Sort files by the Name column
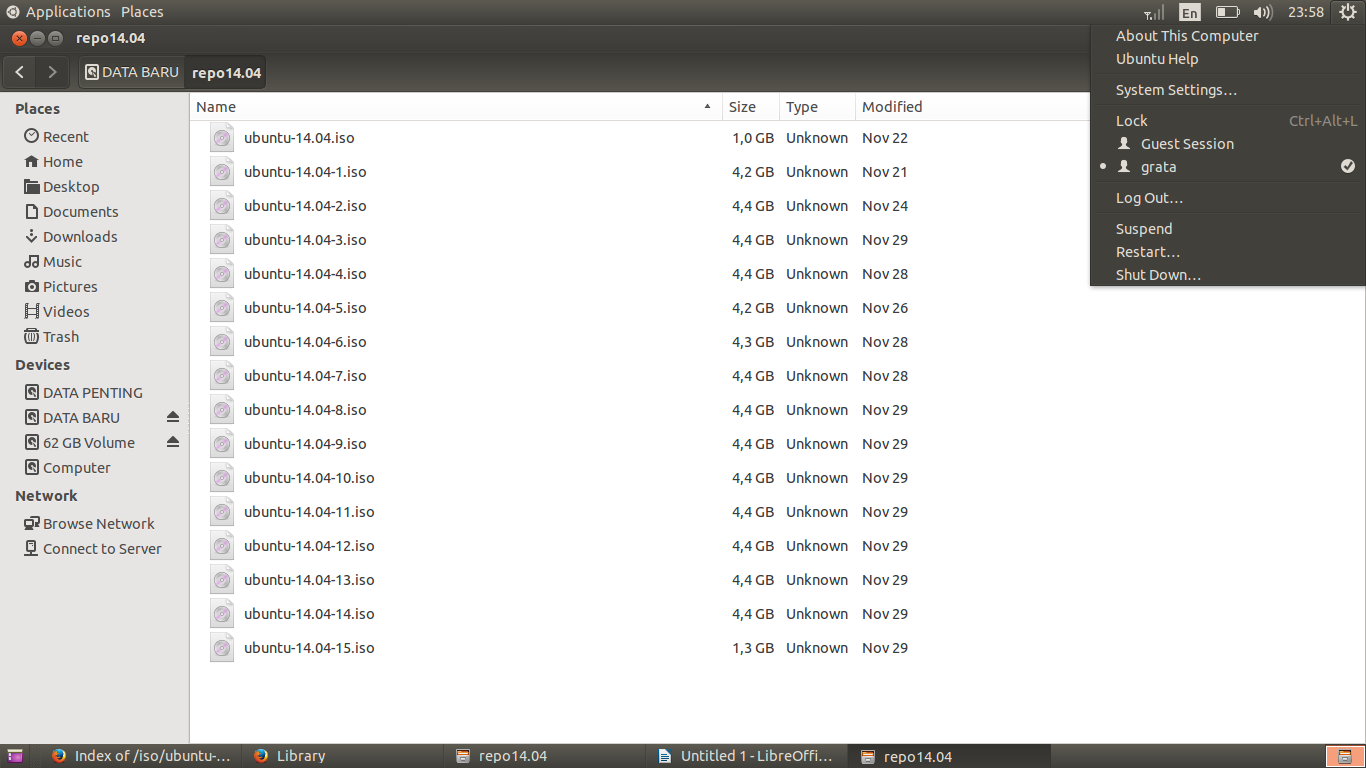This screenshot has height=768, width=1366. pos(456,107)
